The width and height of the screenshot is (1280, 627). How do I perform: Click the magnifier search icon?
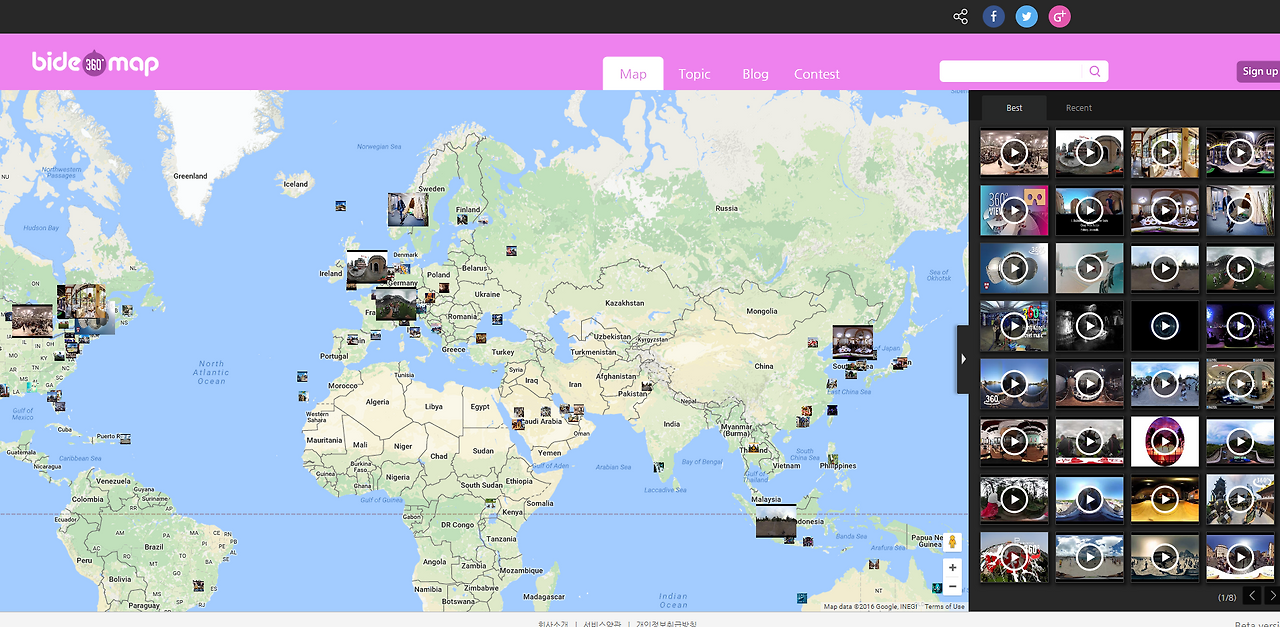[x=1095, y=71]
